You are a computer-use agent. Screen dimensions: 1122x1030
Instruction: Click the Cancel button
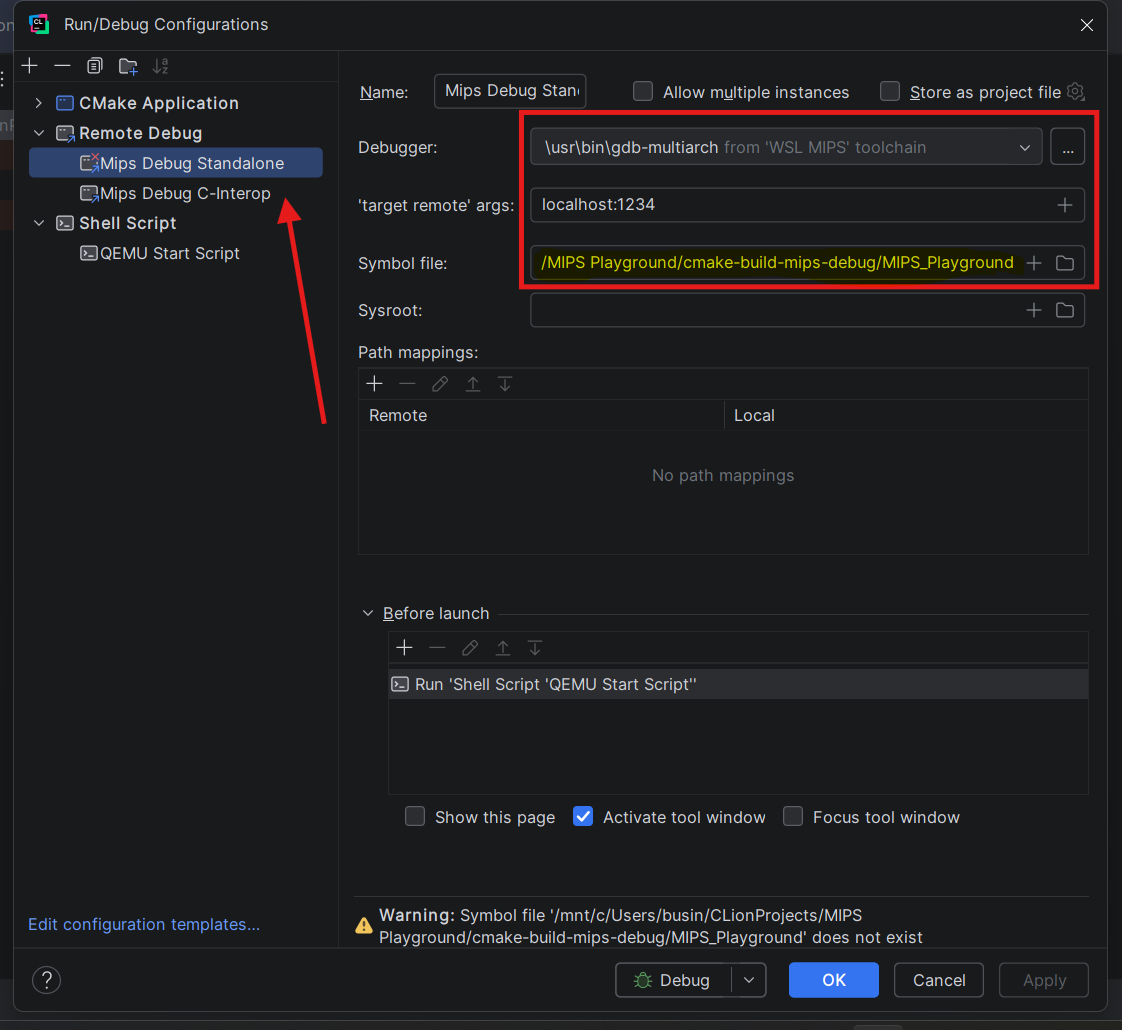click(939, 980)
